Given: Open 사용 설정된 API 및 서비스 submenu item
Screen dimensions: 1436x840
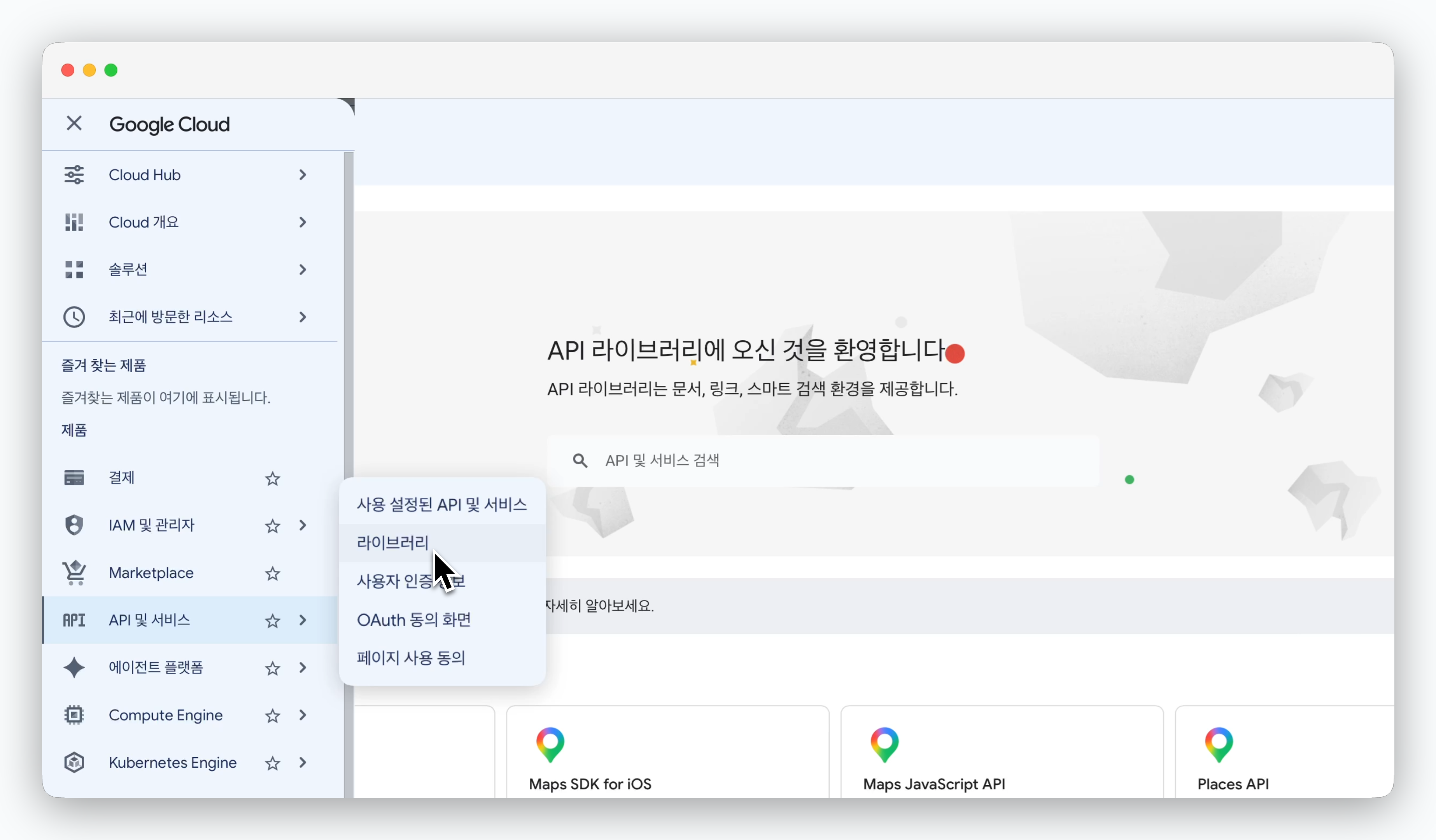Looking at the screenshot, I should click(x=442, y=504).
